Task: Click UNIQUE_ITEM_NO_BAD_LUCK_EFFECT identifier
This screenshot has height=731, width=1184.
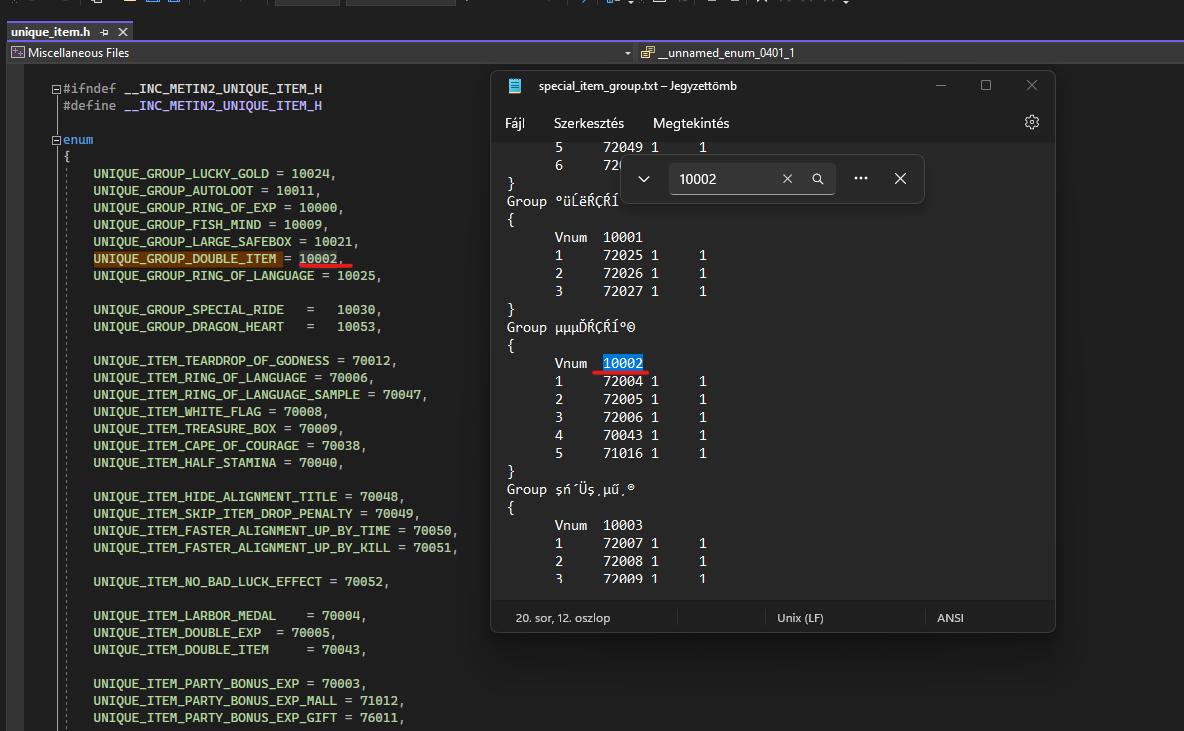Action: (x=208, y=581)
